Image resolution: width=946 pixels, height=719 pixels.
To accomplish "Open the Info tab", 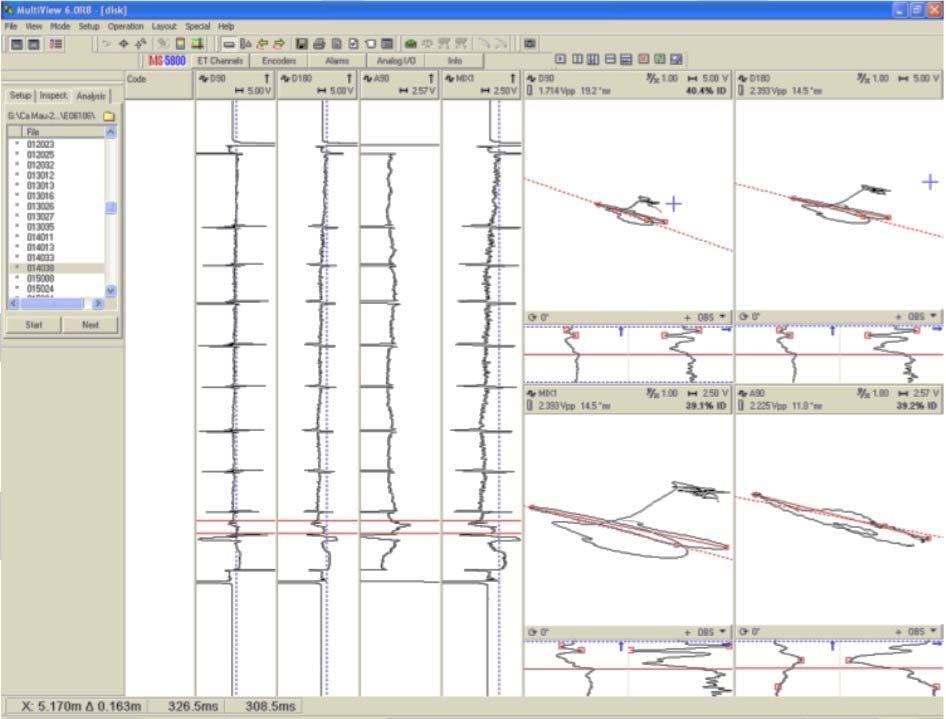I will 454,60.
